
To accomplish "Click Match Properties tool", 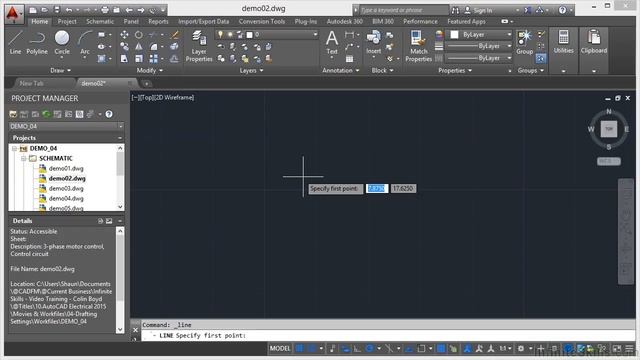I will tap(418, 46).
